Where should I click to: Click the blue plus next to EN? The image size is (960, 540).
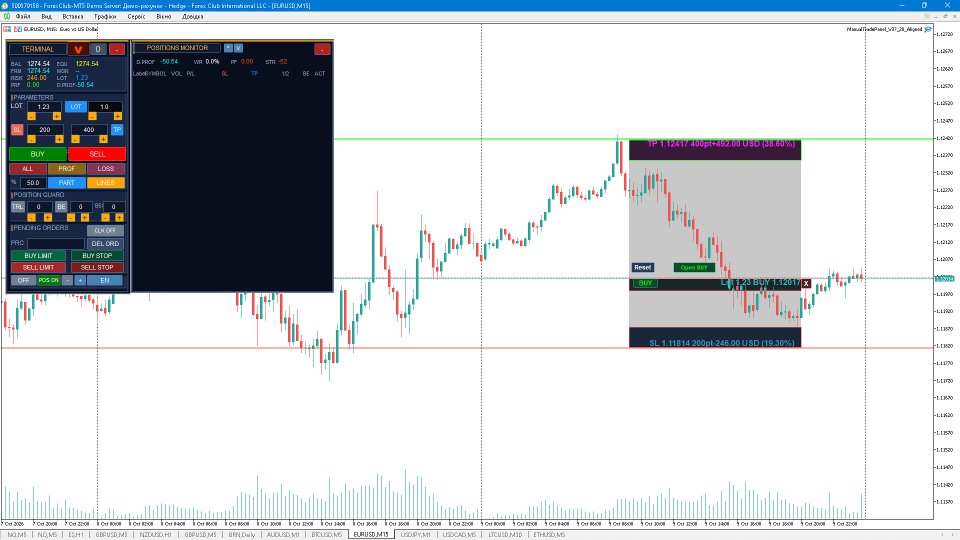pos(80,280)
